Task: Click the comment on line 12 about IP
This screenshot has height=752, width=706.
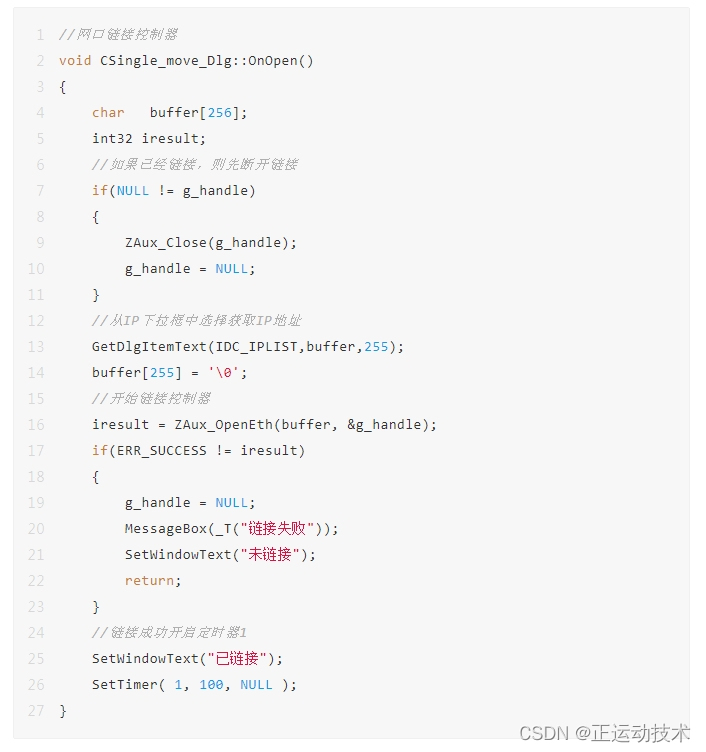Action: click(197, 321)
